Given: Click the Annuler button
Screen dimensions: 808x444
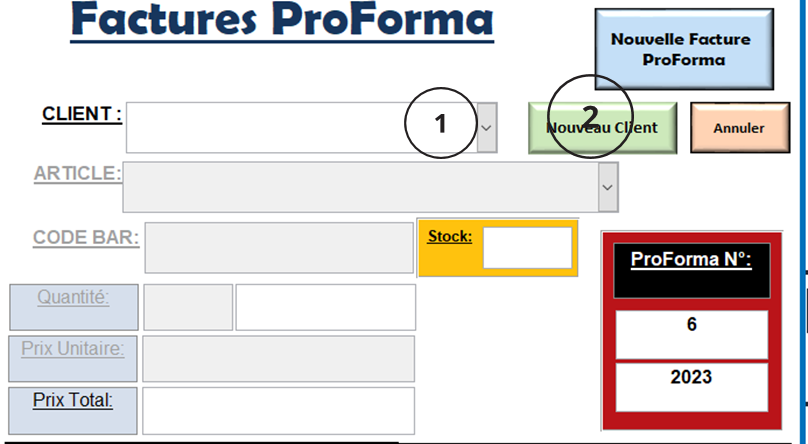Looking at the screenshot, I should tap(739, 128).
